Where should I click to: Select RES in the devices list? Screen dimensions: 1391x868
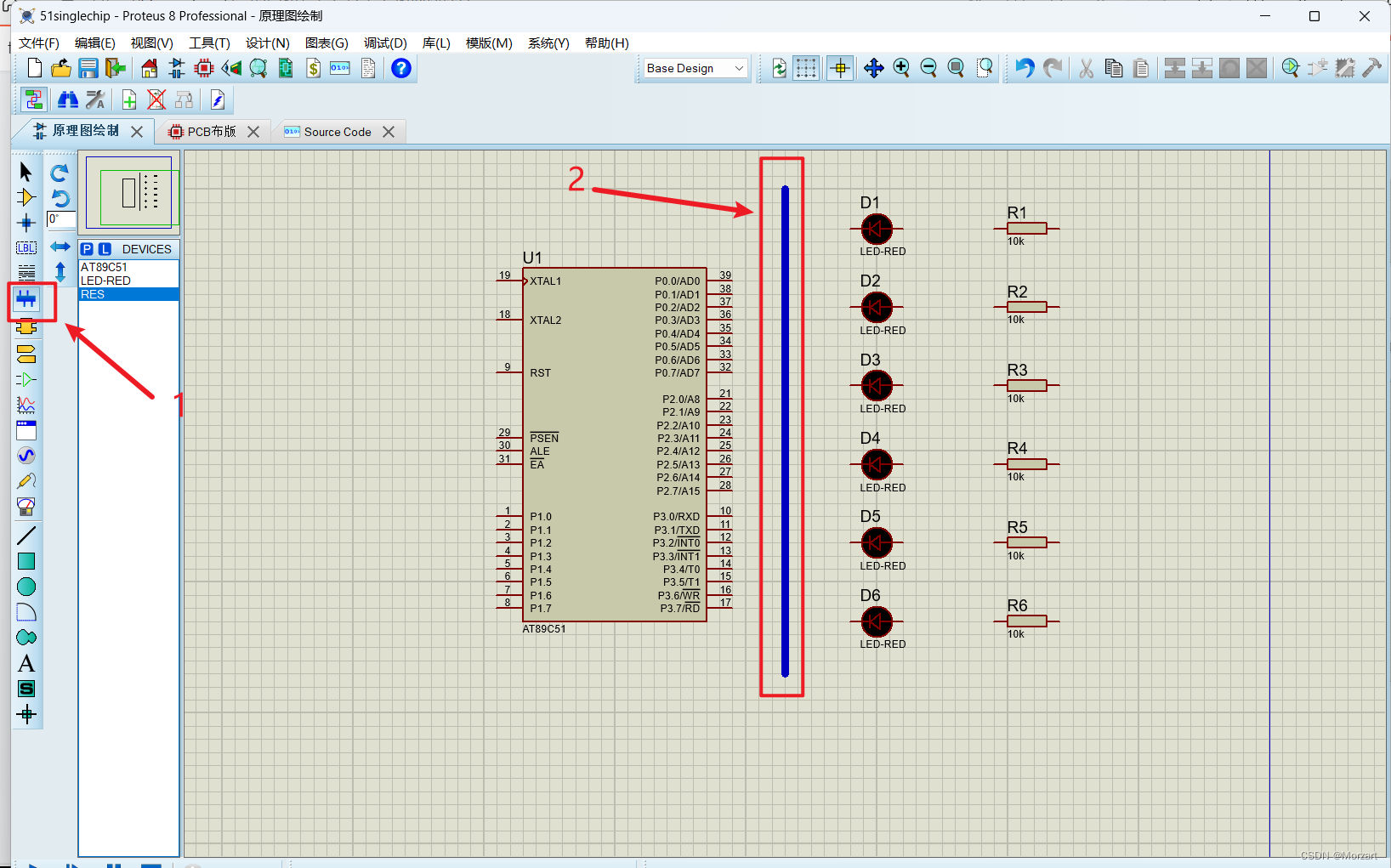[x=128, y=294]
